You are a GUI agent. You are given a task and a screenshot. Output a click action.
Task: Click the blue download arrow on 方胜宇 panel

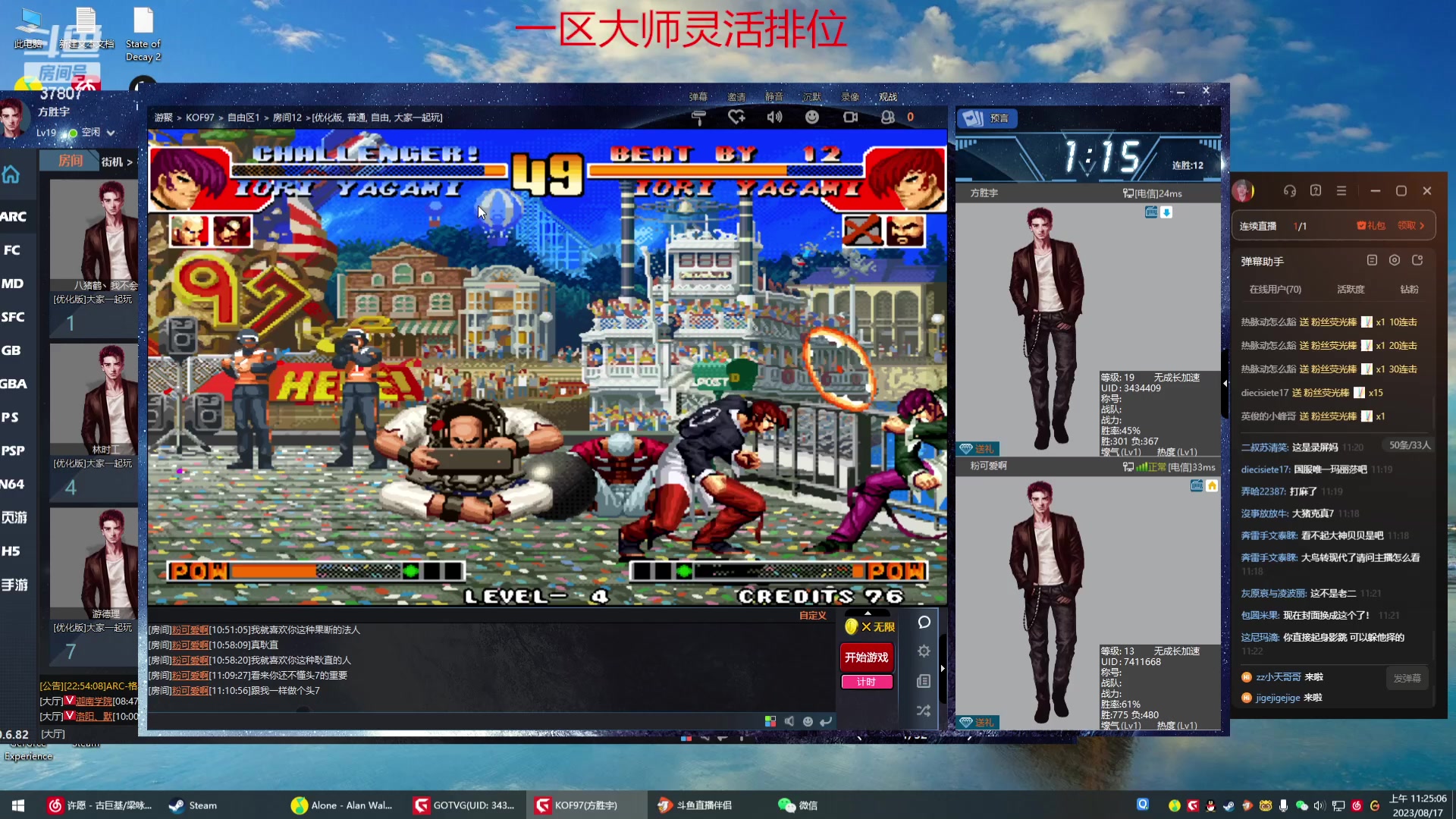click(1166, 212)
